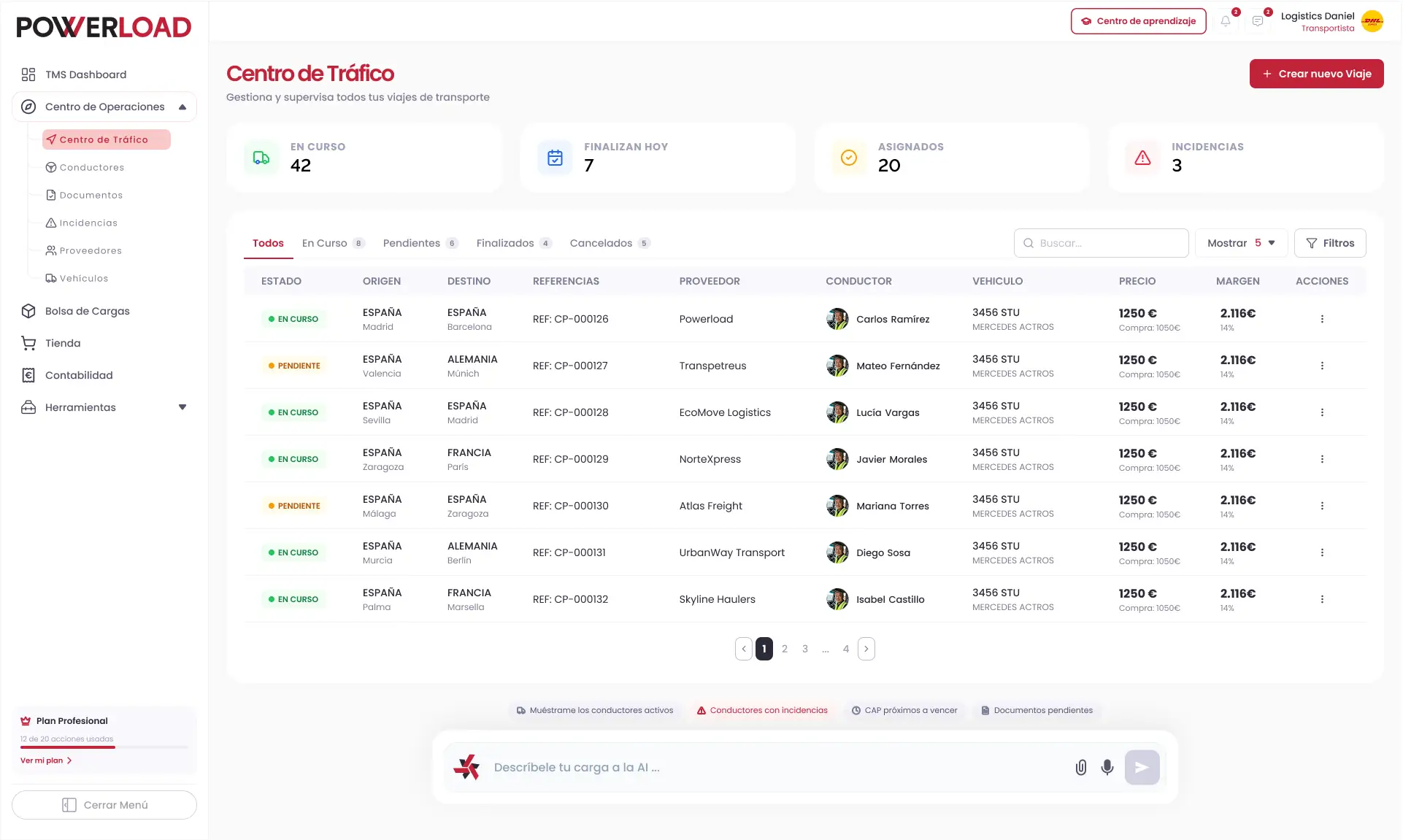Screen dimensions: 1403x840
Task: Open actions menu for Javier Morales row
Action: click(1322, 459)
